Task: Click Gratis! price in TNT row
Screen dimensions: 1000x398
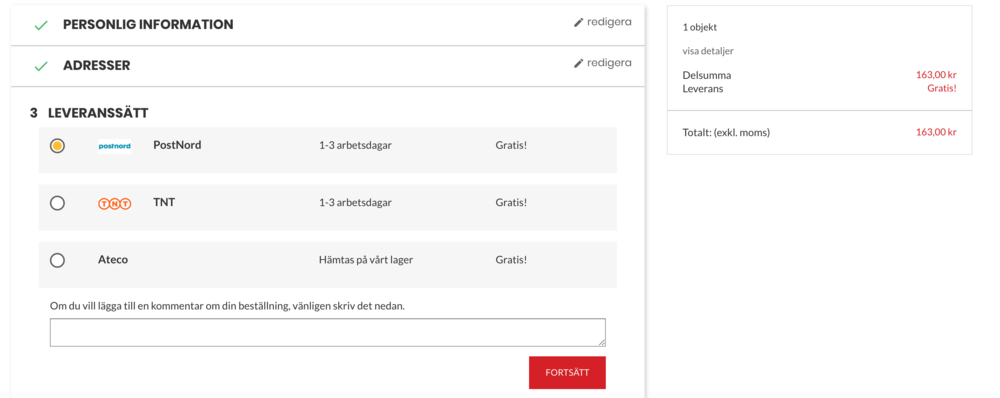Action: 511,203
